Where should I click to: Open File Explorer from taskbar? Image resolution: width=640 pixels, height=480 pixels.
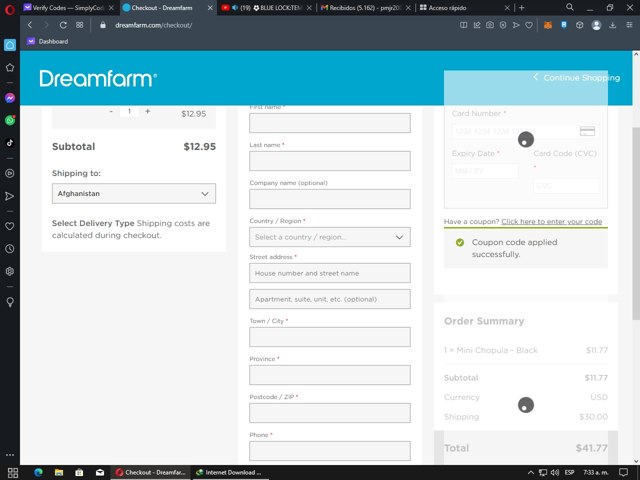[59, 473]
